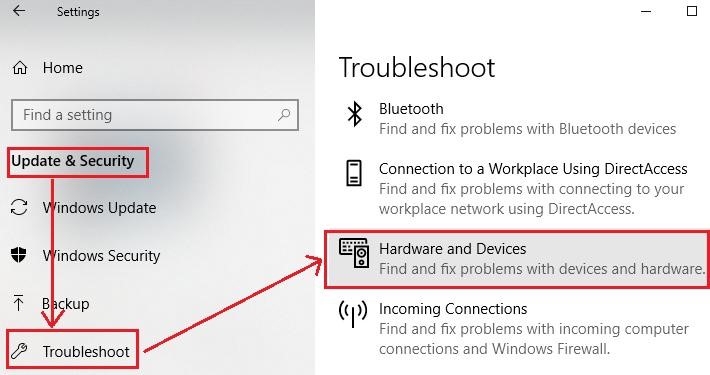Screen dimensions: 710x375
Task: Click the Bluetooth symbol icon
Action: (354, 114)
